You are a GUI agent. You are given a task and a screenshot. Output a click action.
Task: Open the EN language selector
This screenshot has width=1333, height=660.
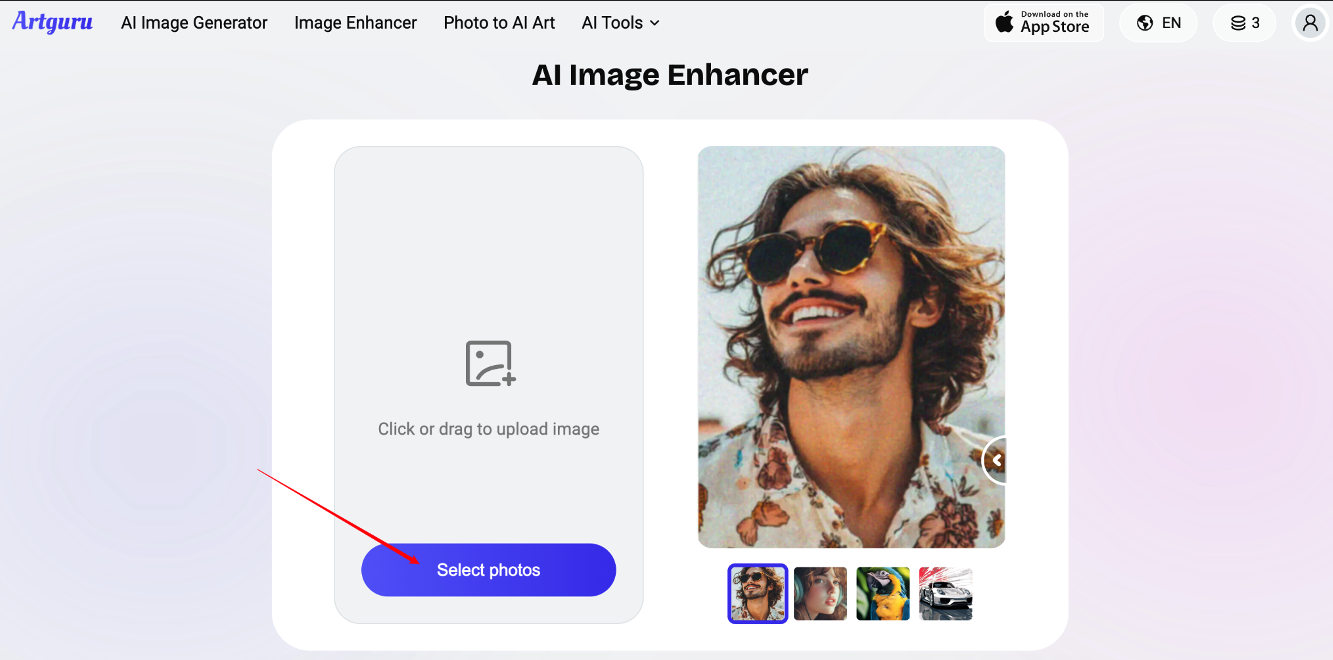tap(1159, 23)
